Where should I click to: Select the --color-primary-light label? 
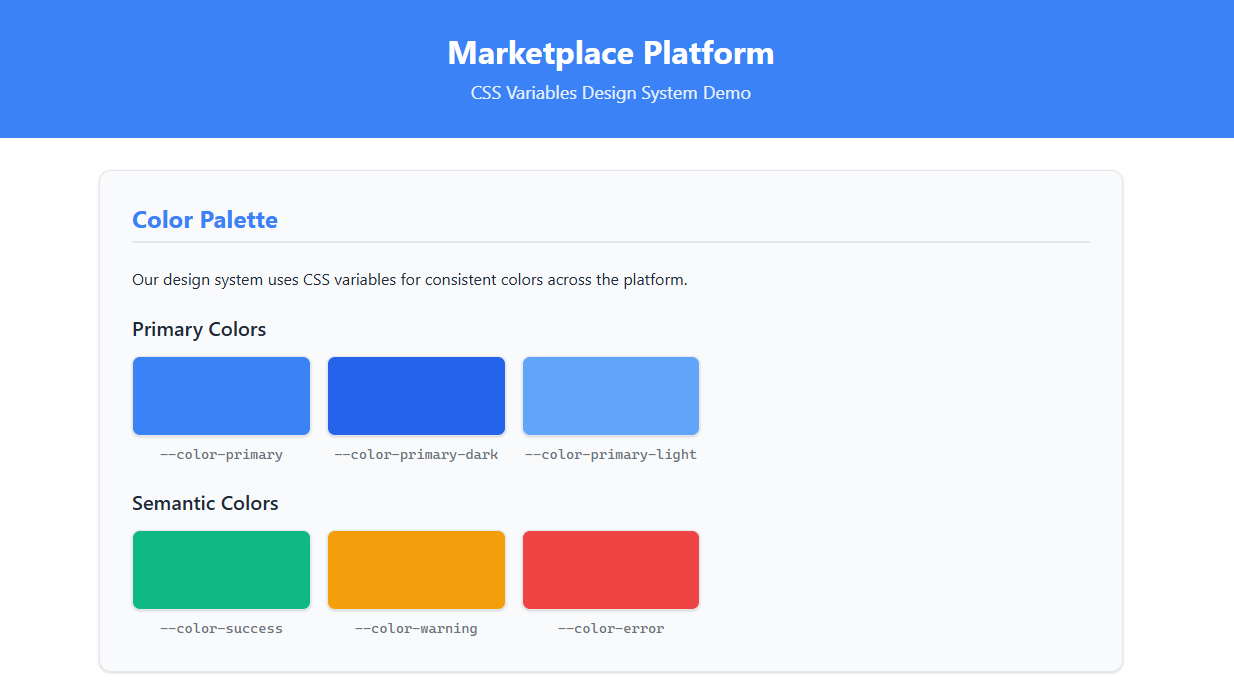[x=610, y=454]
